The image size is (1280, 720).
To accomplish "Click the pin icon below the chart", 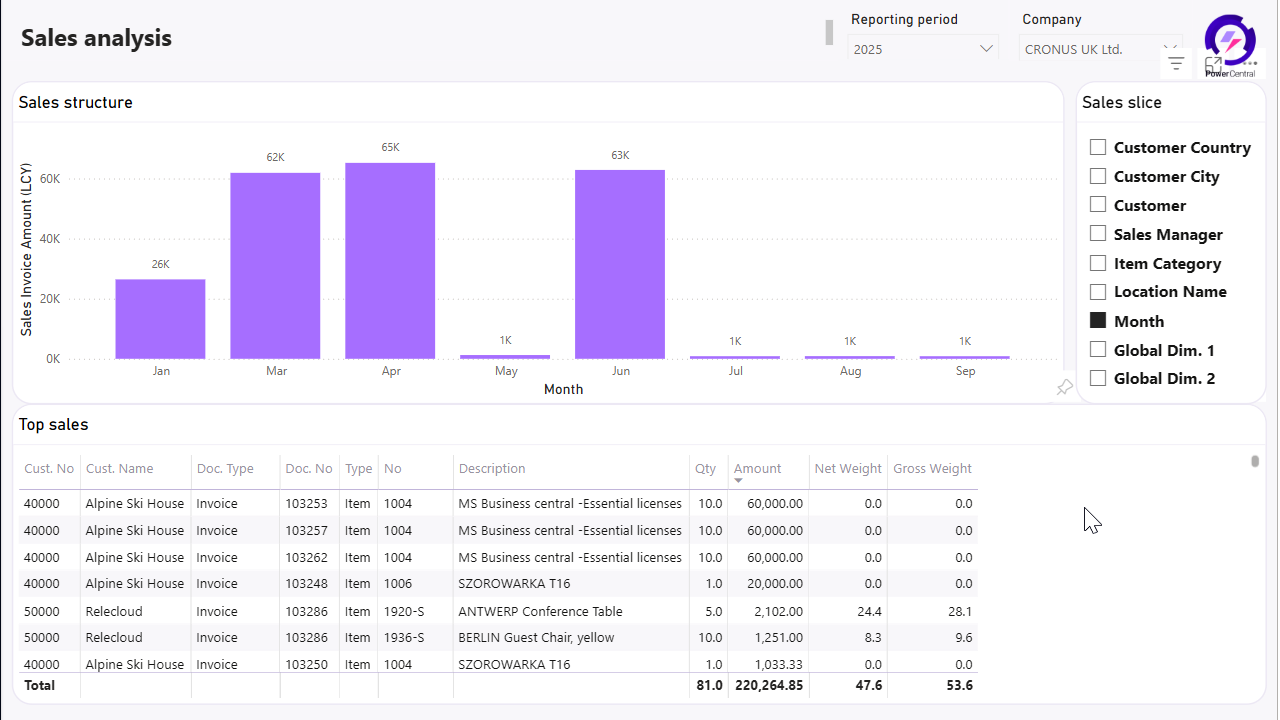I will tap(1064, 388).
